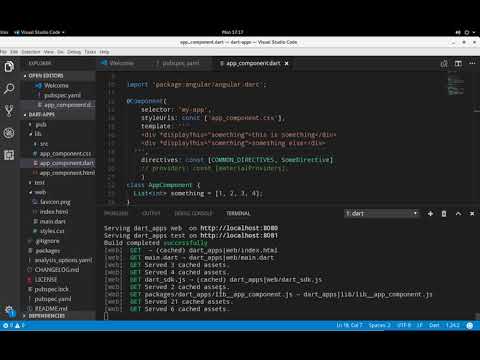Close the app_component.dart editor tab

tap(286, 63)
